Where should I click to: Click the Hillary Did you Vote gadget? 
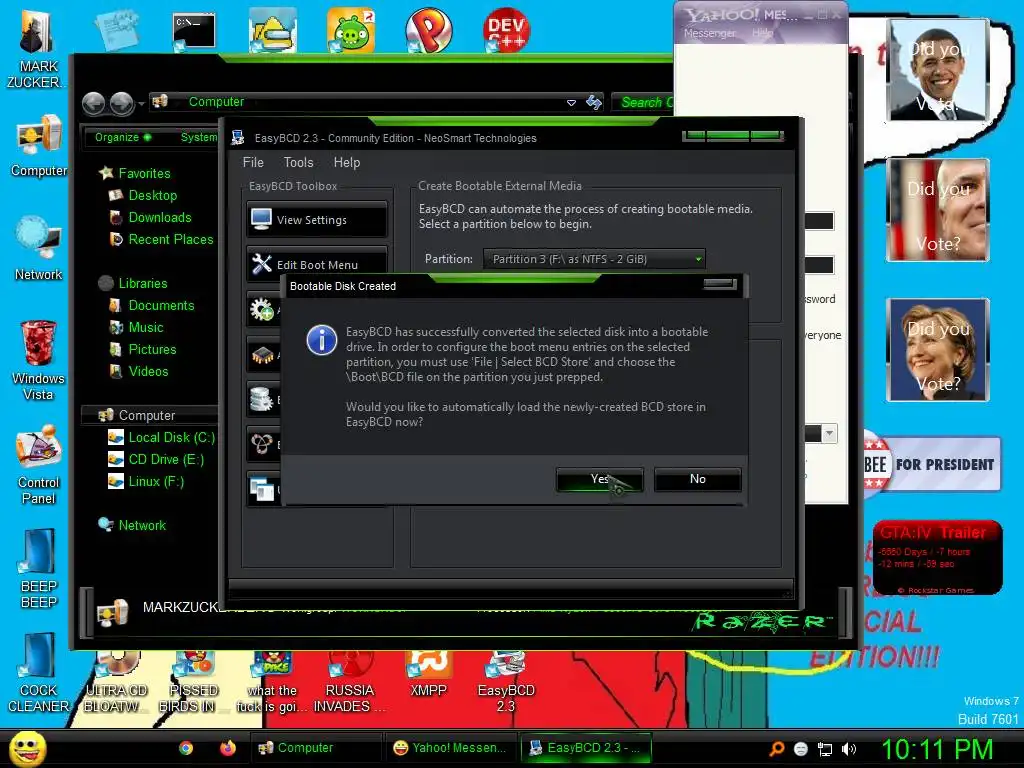click(x=938, y=349)
